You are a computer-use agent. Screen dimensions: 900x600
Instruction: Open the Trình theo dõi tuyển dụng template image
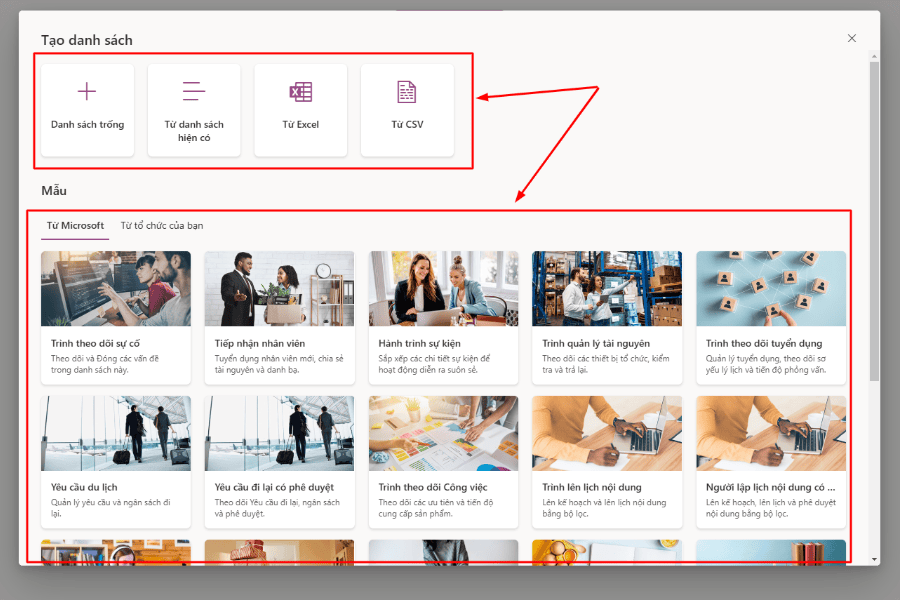coord(771,288)
